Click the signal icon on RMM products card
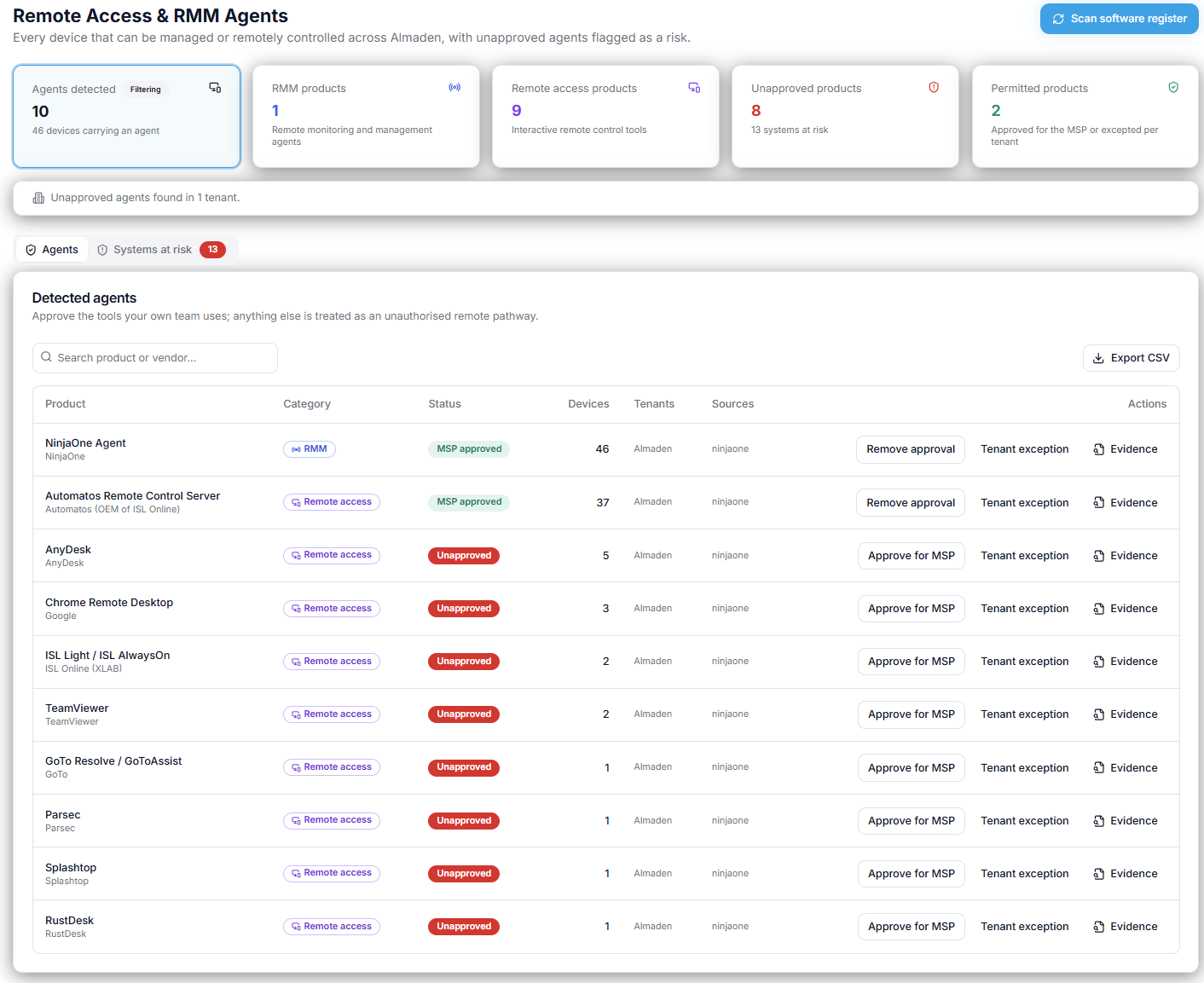1204x983 pixels. (x=454, y=87)
